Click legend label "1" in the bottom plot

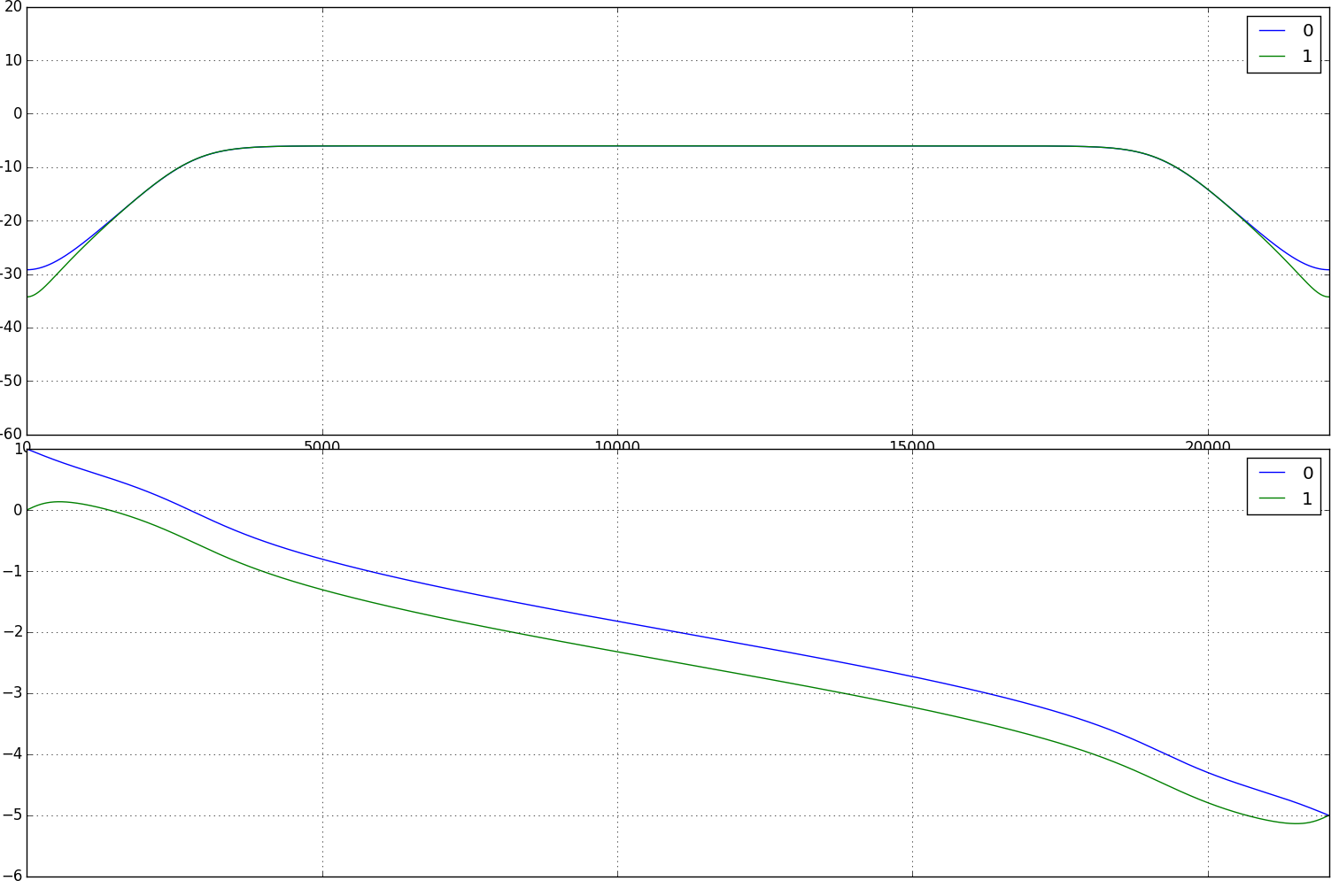pyautogui.click(x=1307, y=498)
